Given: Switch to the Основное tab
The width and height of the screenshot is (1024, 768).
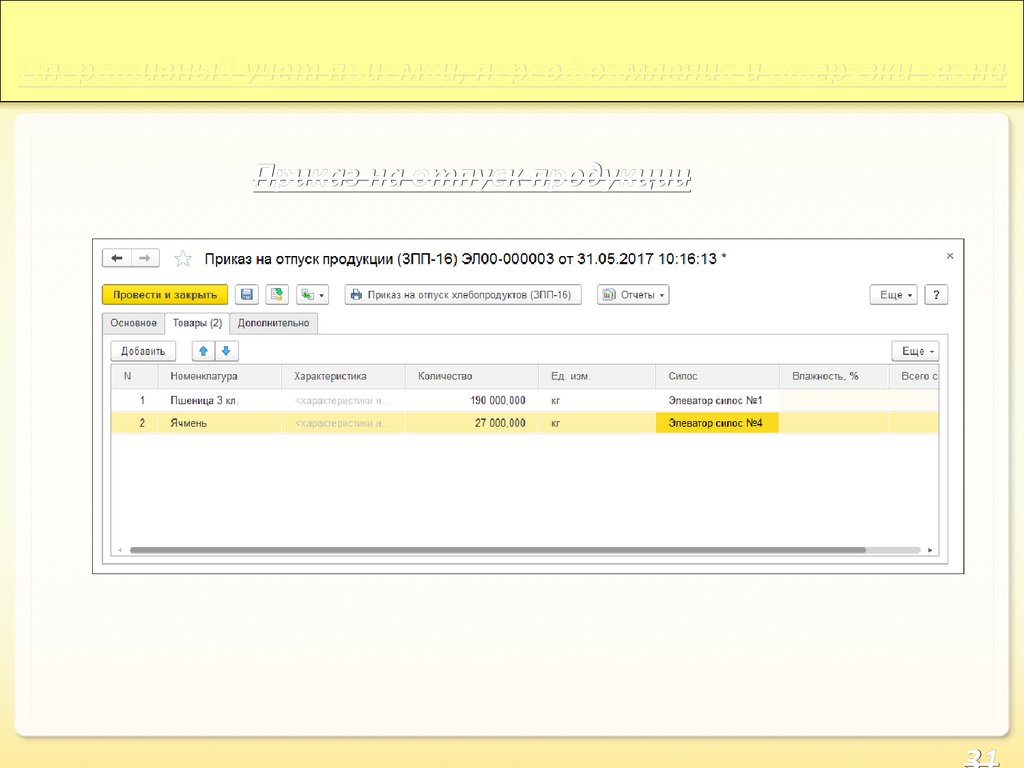Looking at the screenshot, I should tap(133, 323).
